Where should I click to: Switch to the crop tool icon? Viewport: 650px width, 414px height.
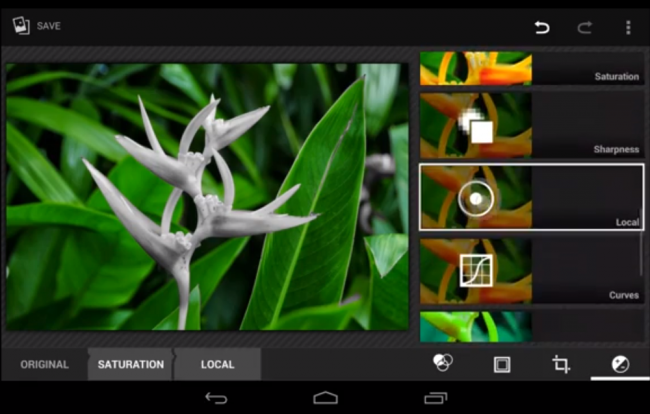tap(561, 364)
